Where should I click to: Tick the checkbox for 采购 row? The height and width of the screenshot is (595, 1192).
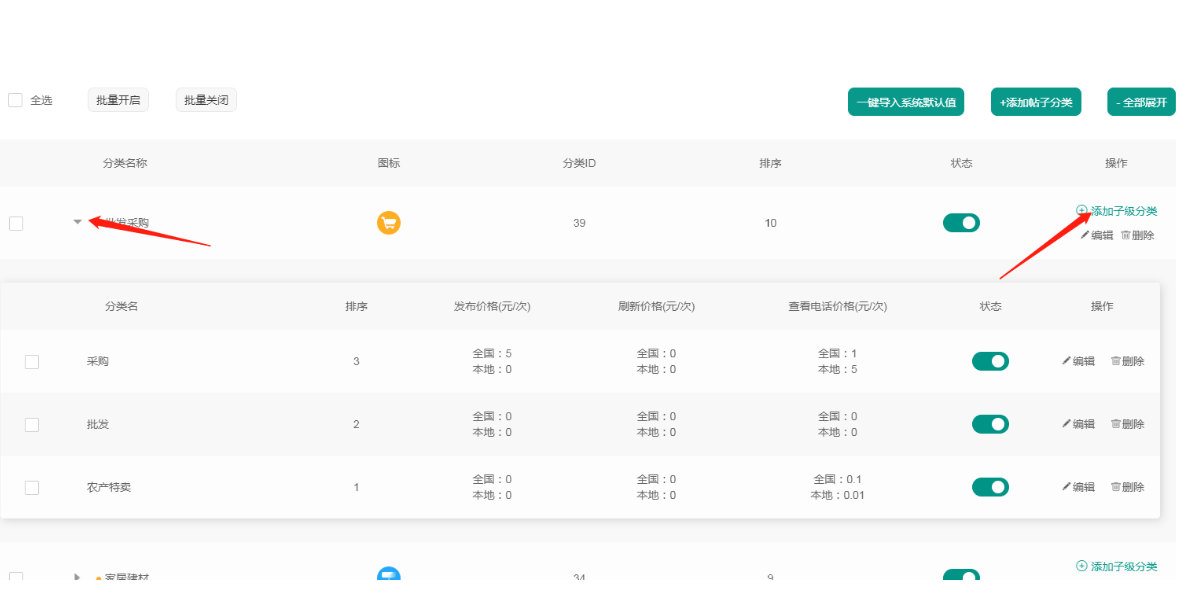coord(32,362)
